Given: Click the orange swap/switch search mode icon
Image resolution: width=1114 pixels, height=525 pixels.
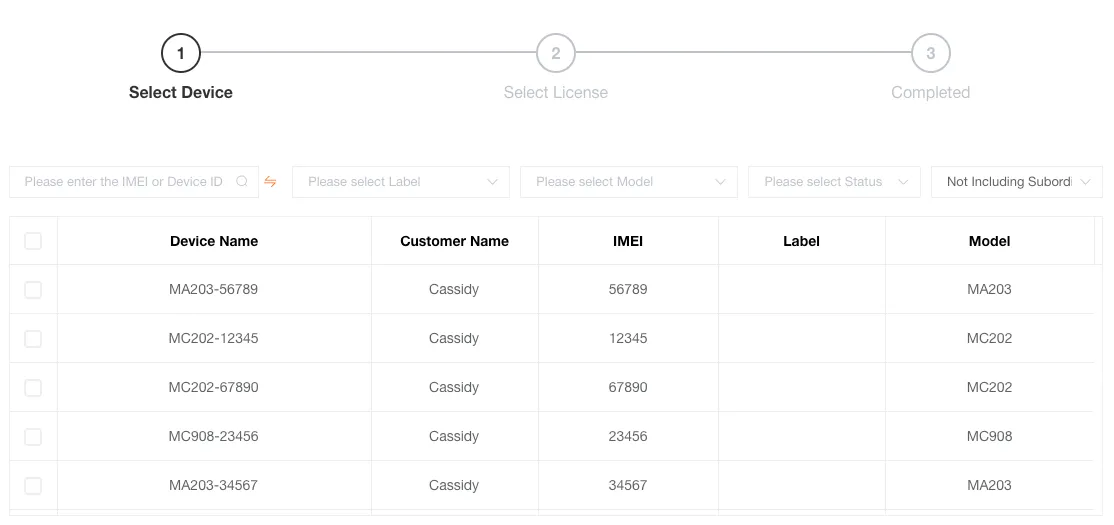Looking at the screenshot, I should (x=270, y=182).
